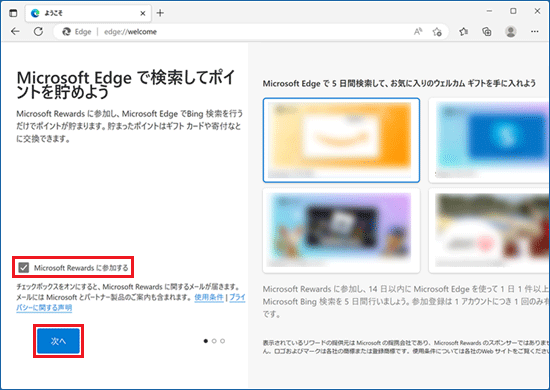Select the second page indicator dot
550x390 pixels.
(214, 341)
